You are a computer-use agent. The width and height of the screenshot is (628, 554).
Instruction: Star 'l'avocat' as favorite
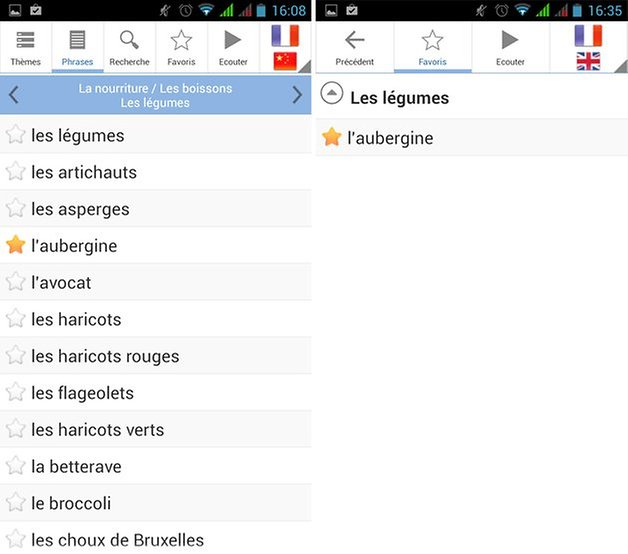point(16,281)
